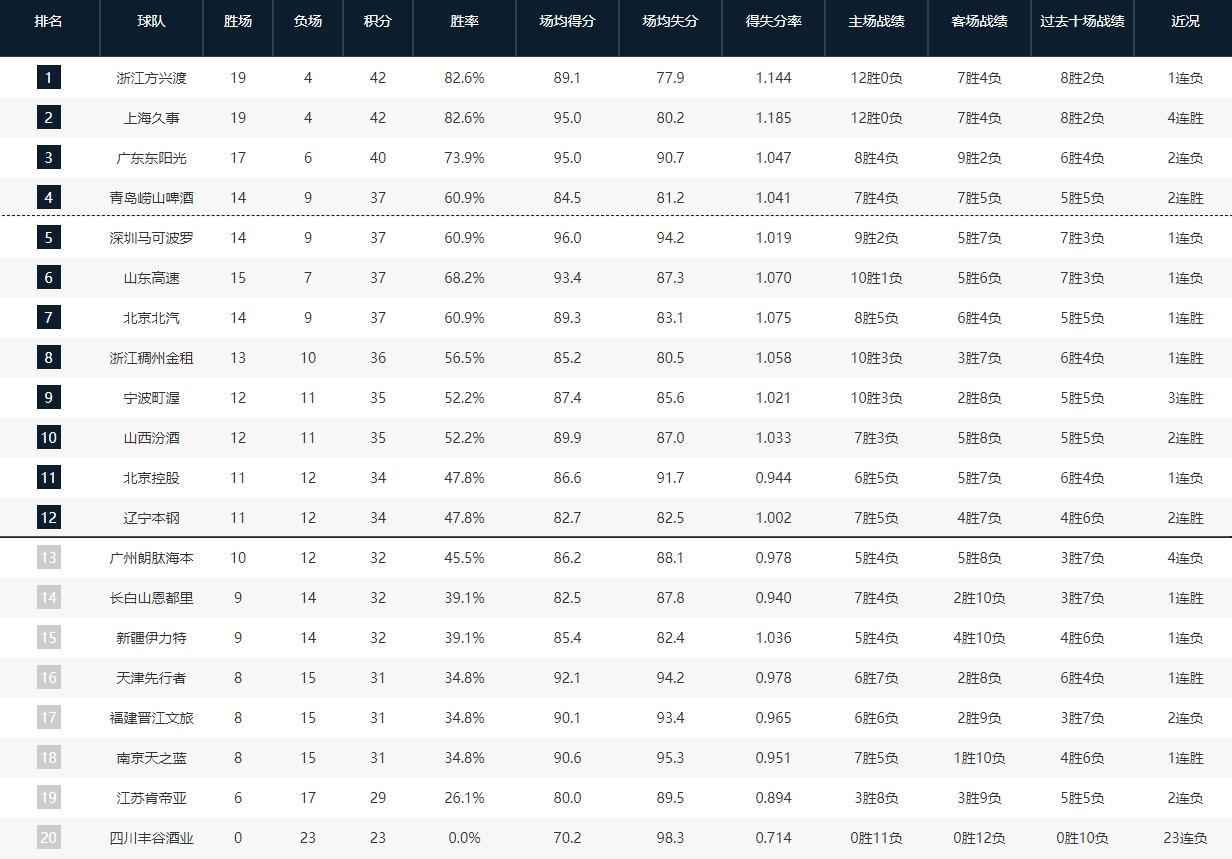The image size is (1232, 859).
Task: Select team 青岛崂山啤酒
Action: pyautogui.click(x=151, y=198)
